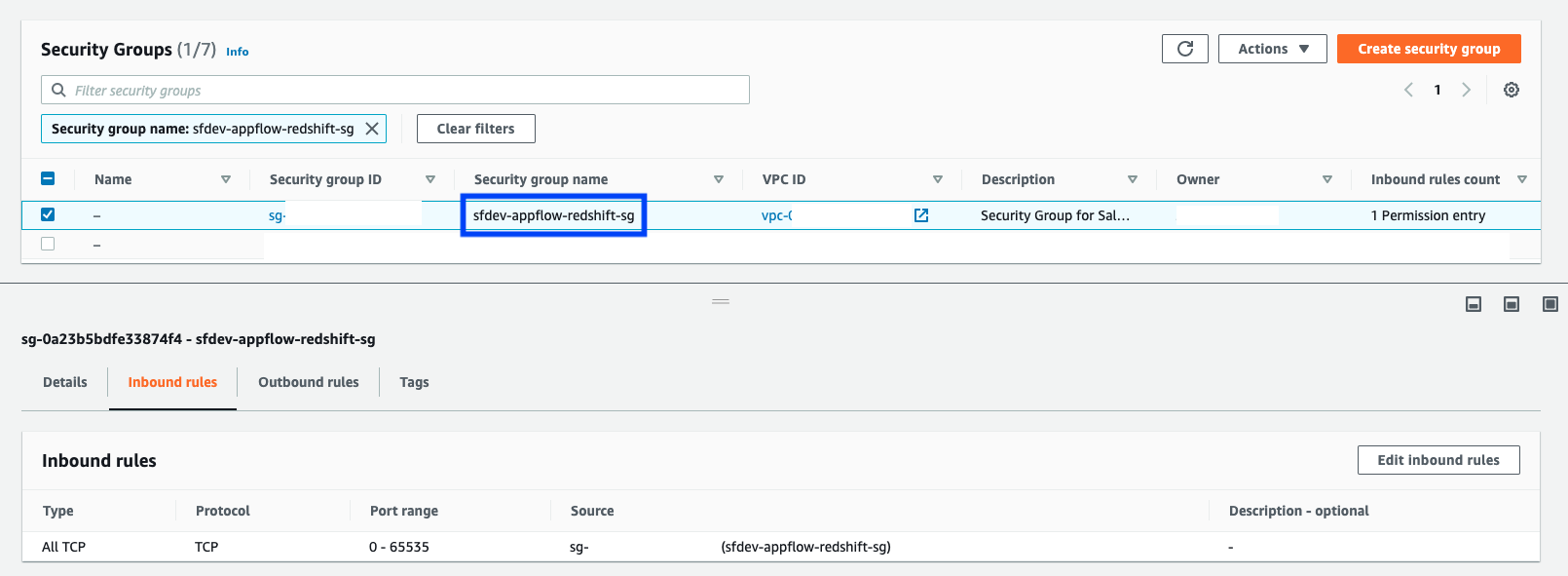1568x576 pixels.
Task: Click the 'Security Group for Sal...' description cell
Action: click(1055, 215)
